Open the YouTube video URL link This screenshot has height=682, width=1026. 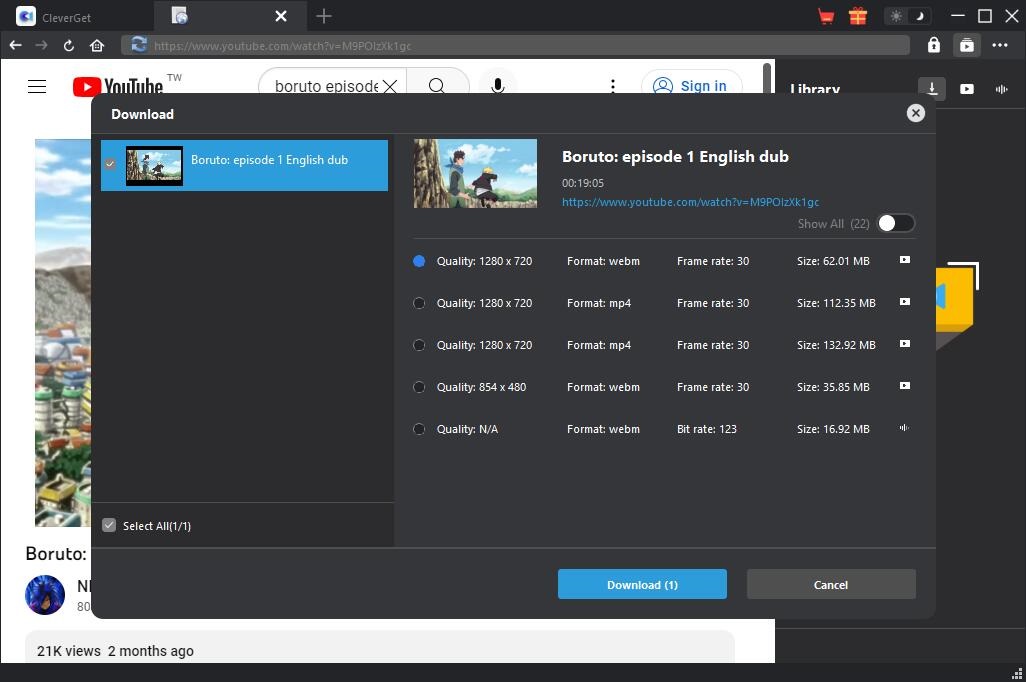690,202
